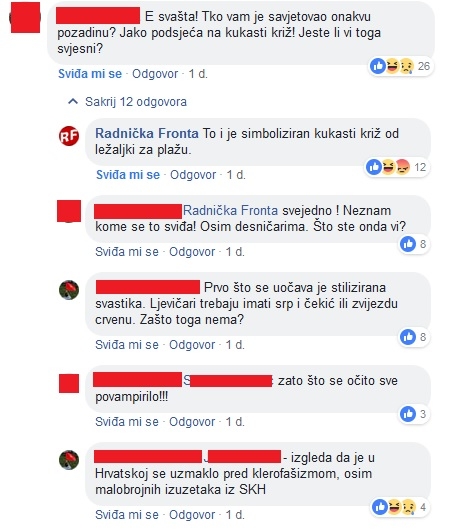
Task: Click the avatar beside the 'klerofašizmom' comment
Action: pyautogui.click(x=69, y=460)
